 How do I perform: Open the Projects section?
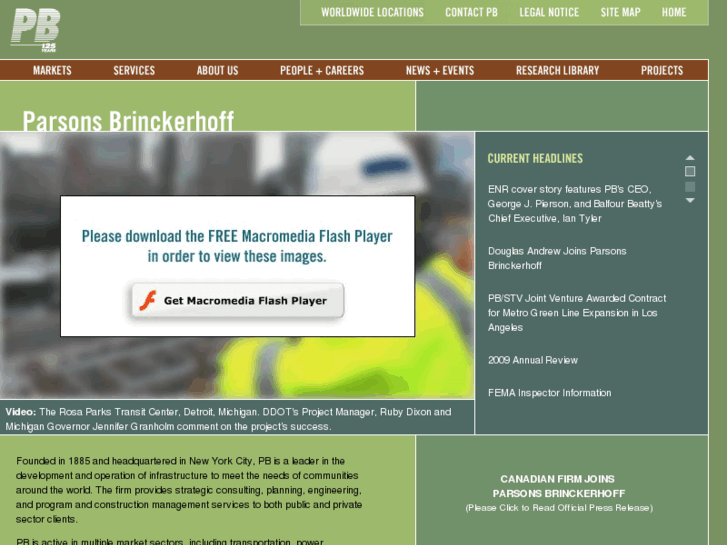[x=662, y=71]
